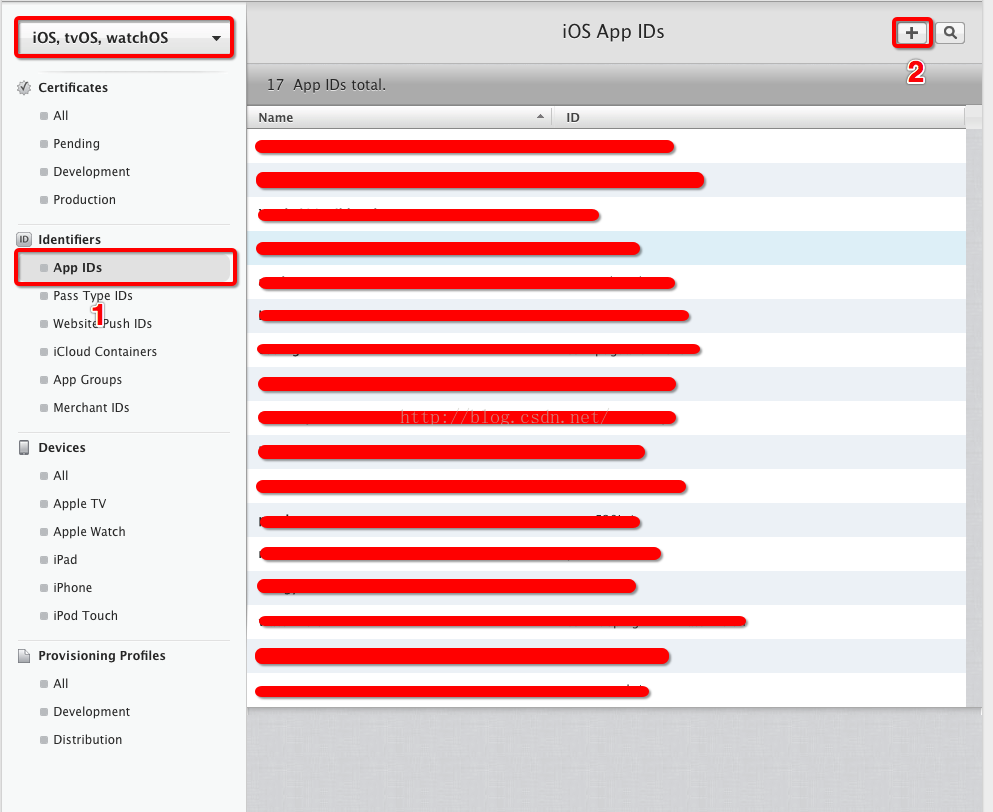Sort by the ID column header
Viewport: 993px width, 812px height.
759,117
